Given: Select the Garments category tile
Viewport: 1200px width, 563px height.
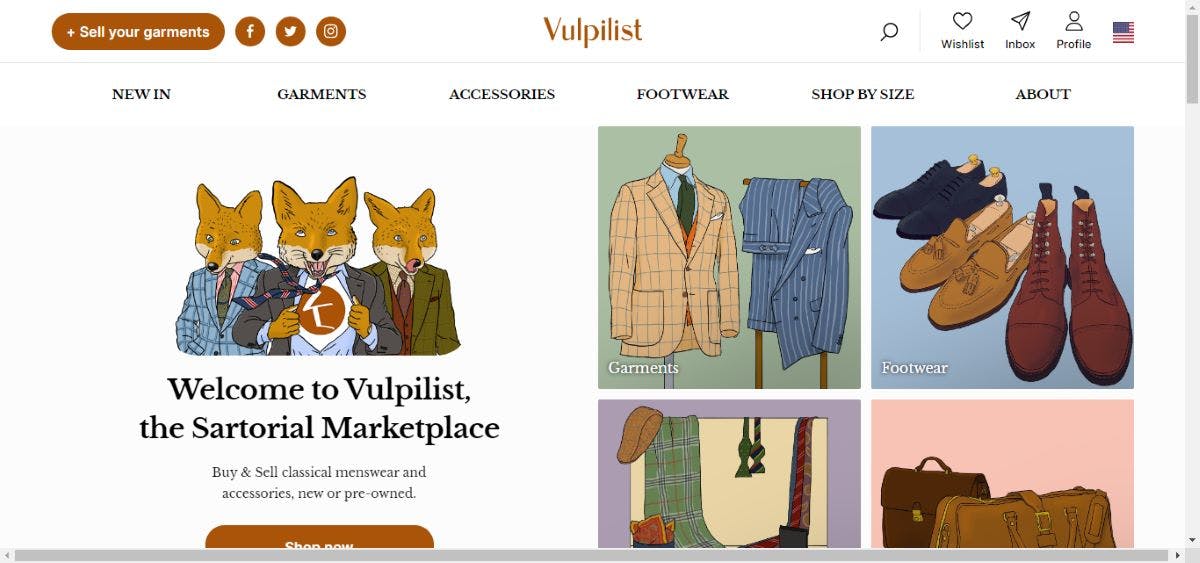Looking at the screenshot, I should coord(729,257).
